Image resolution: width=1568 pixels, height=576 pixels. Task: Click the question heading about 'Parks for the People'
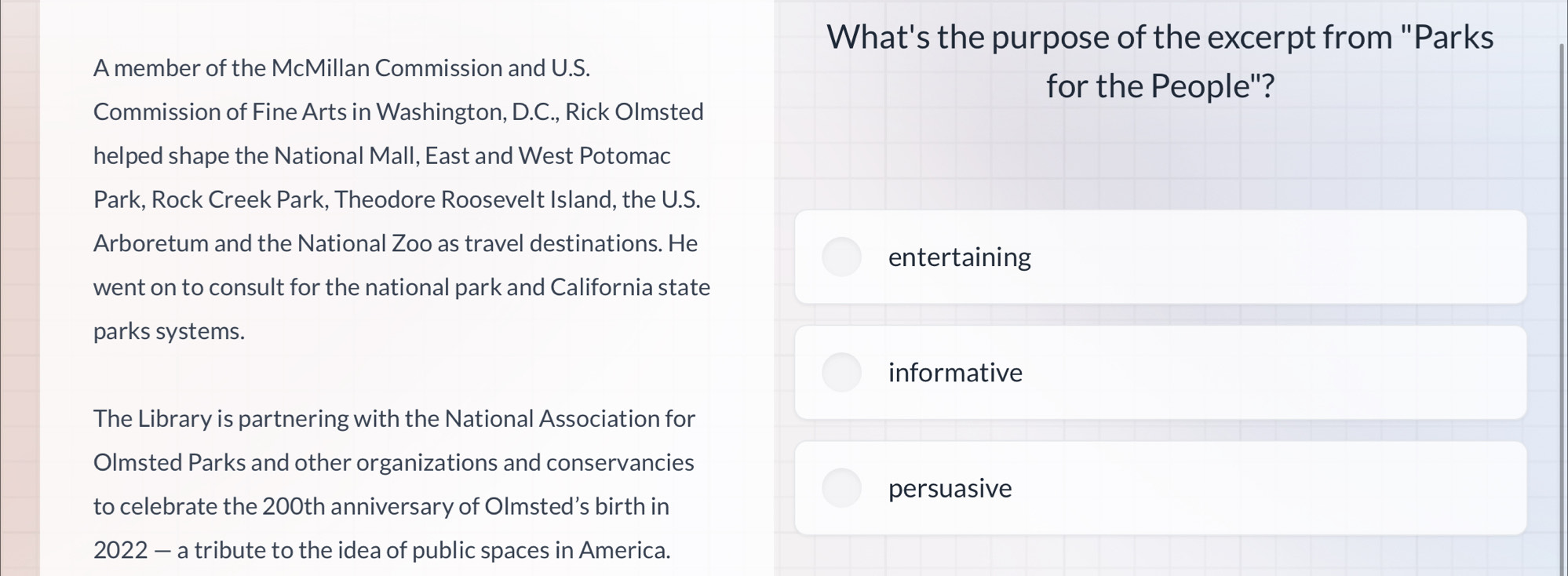point(1160,61)
